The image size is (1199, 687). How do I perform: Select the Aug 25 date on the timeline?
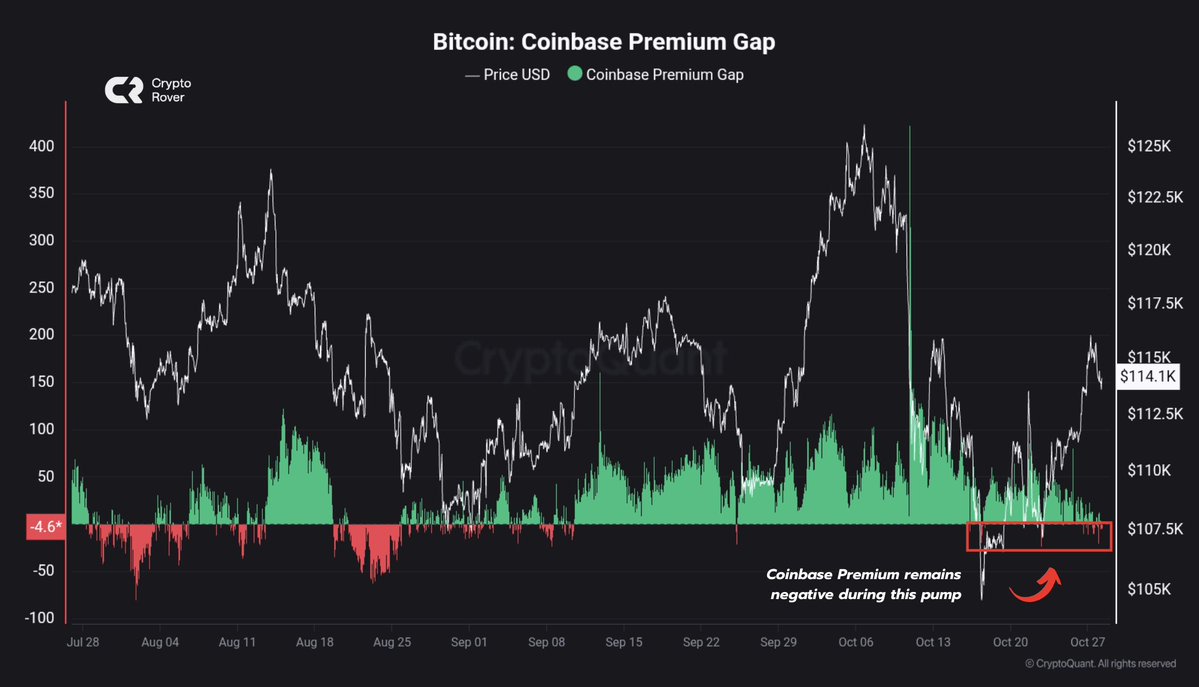(391, 641)
